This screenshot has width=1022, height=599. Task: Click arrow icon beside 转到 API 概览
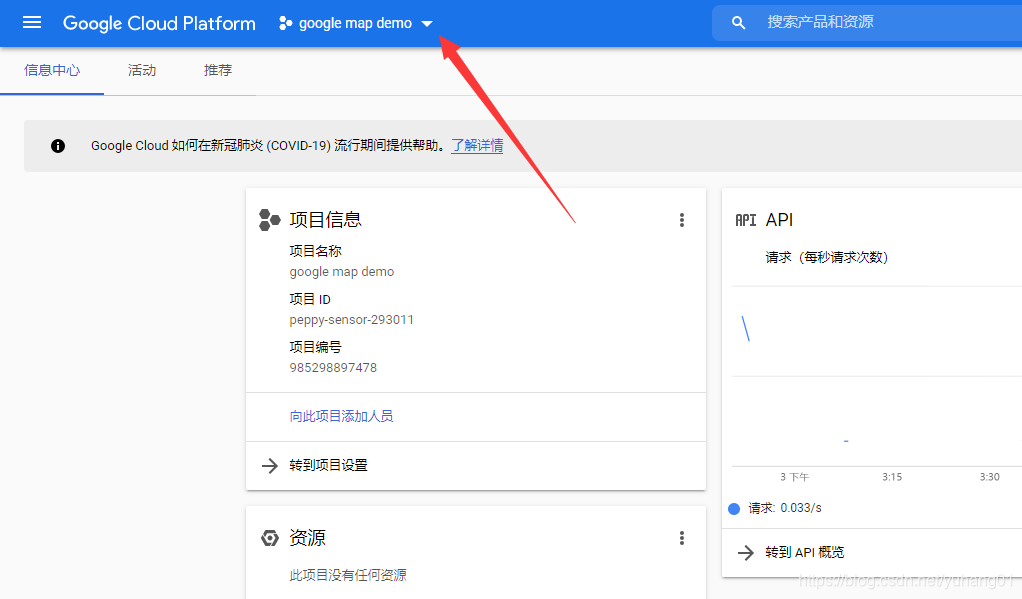tap(746, 553)
